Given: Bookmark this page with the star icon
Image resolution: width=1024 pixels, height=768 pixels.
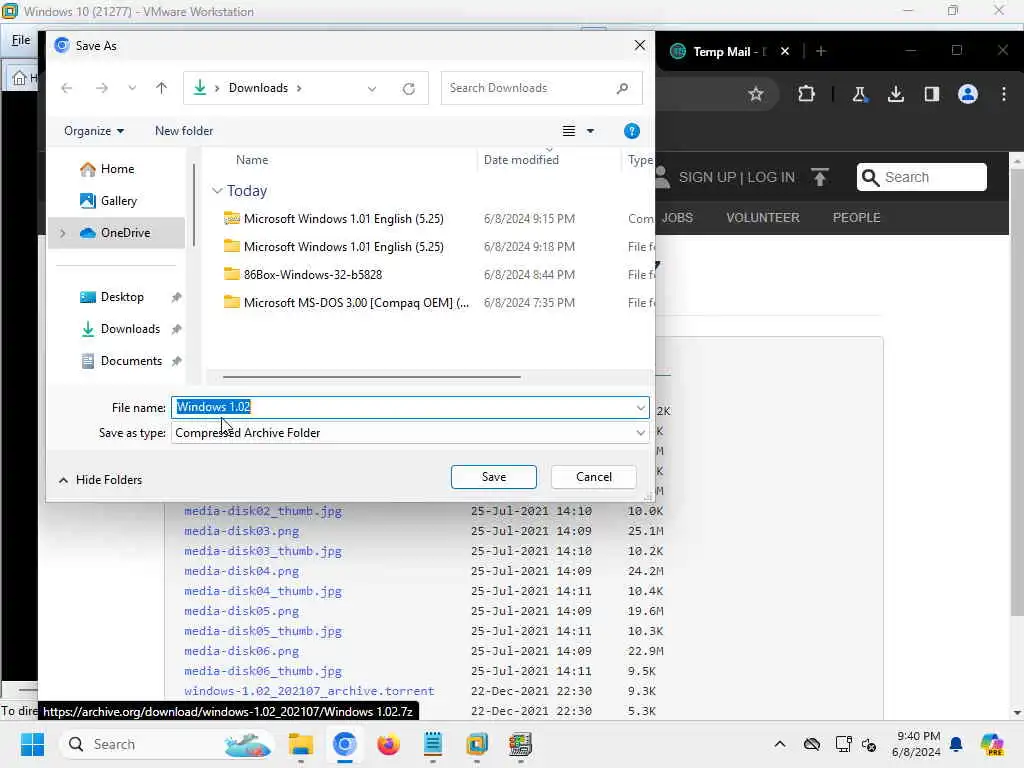Looking at the screenshot, I should click(756, 95).
